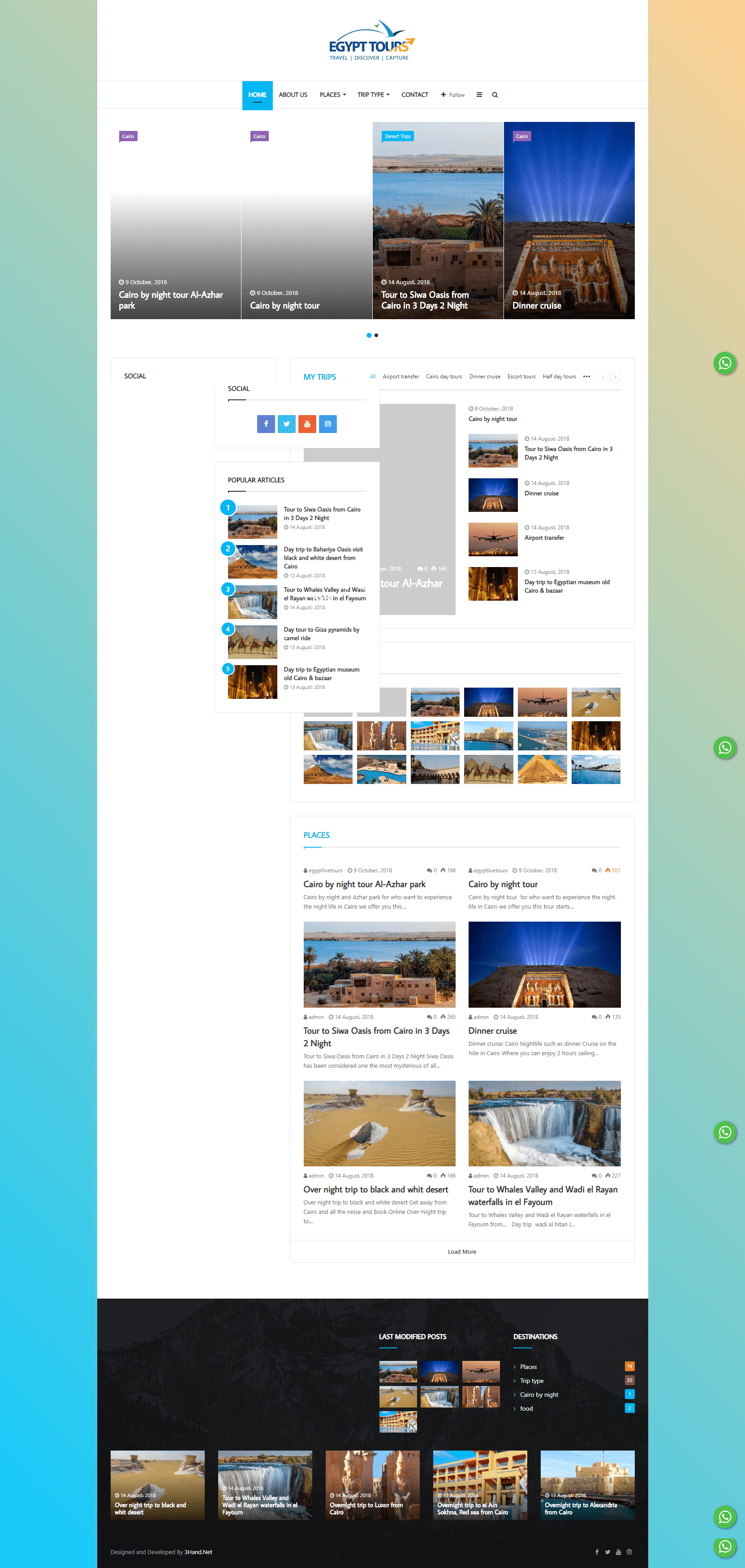Expand the Trip Type navigation dropdown
The image size is (745, 1568).
tap(374, 95)
